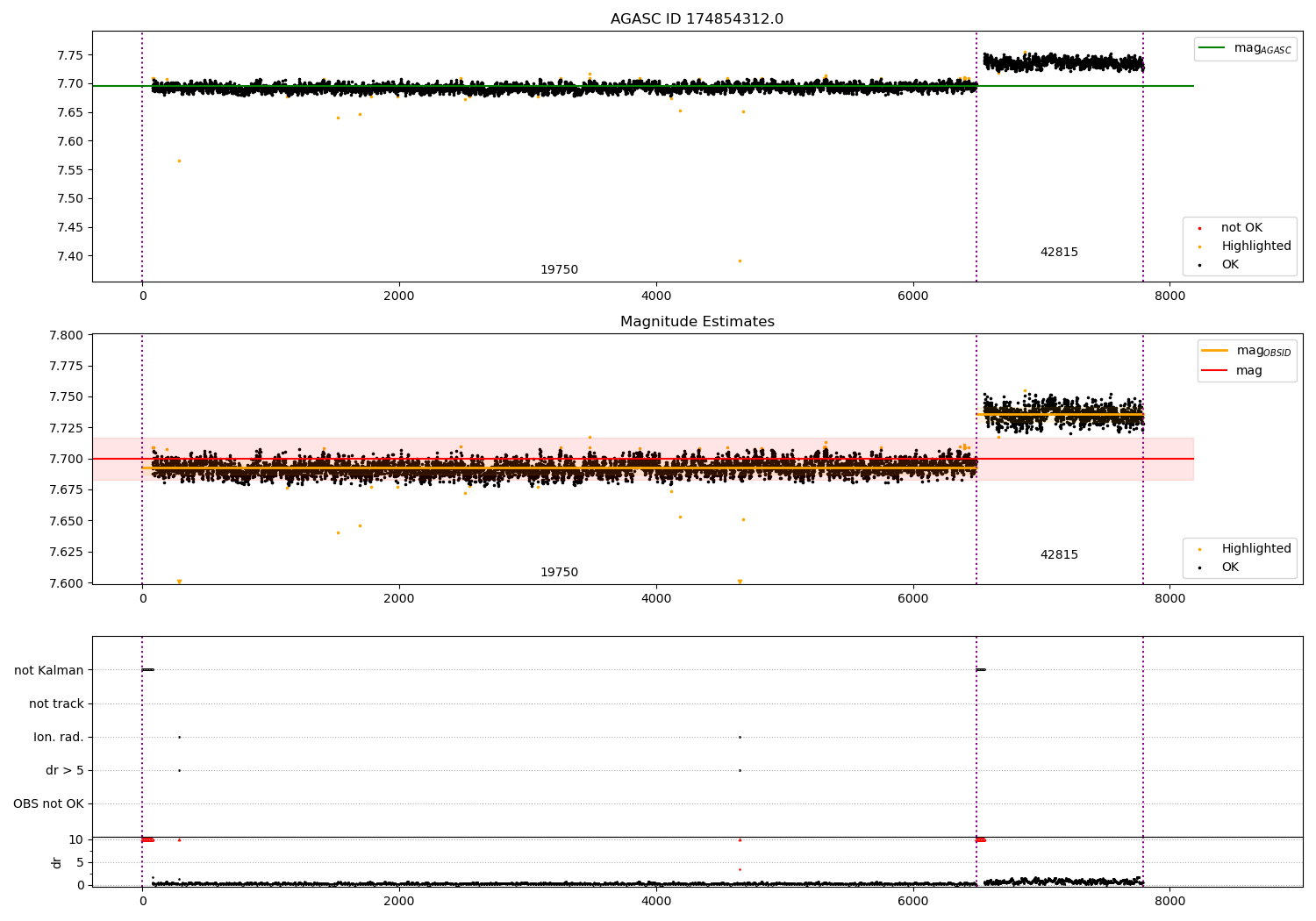Click the 'not track' axis label

(x=56, y=703)
